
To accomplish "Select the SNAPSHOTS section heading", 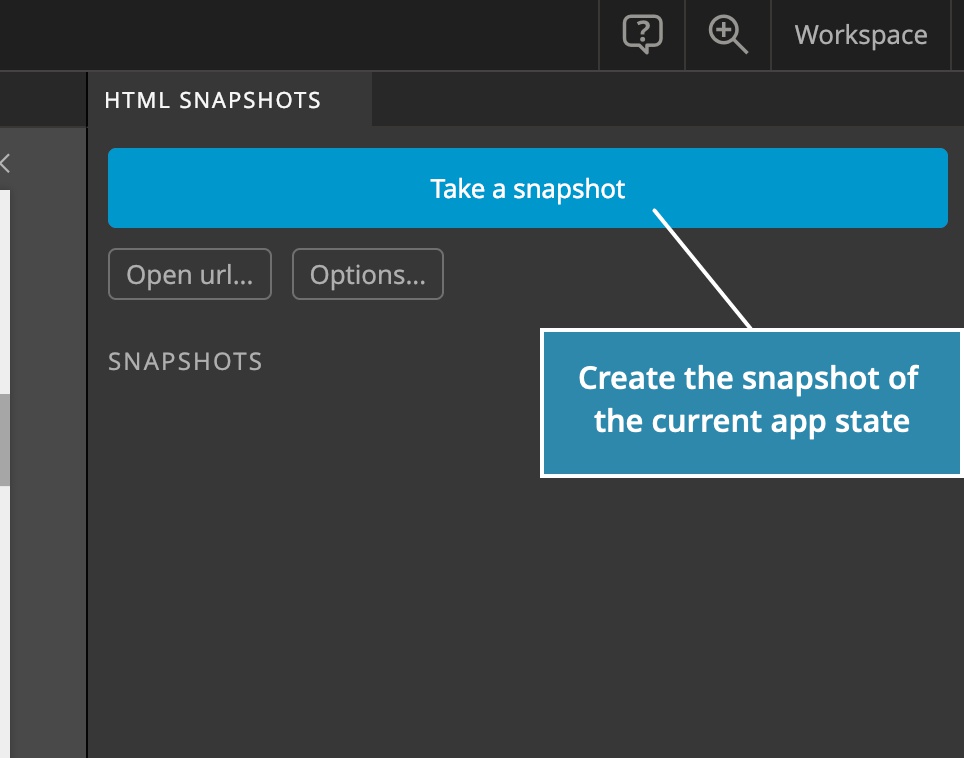I will pos(185,361).
